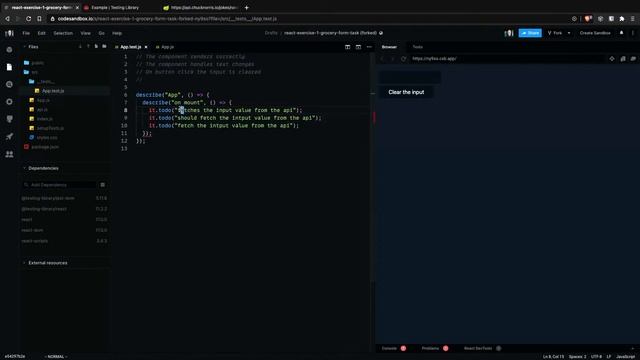
Task: Open the Go menu
Action: coord(101,33)
